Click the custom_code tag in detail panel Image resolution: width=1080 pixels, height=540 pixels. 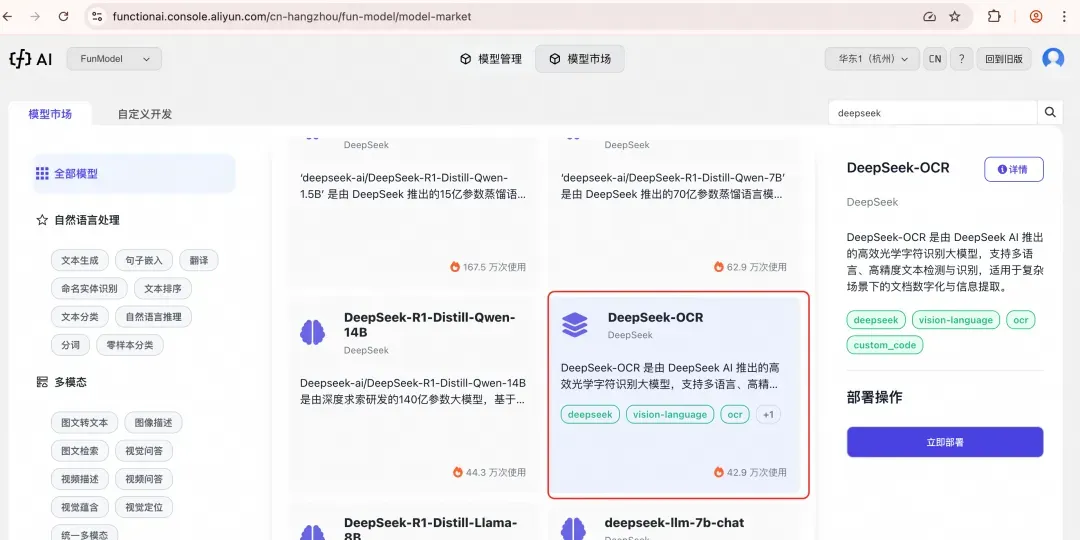(x=885, y=345)
